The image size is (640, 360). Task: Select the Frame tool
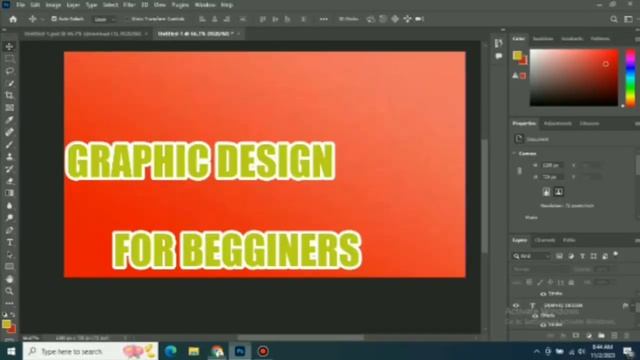[x=9, y=108]
